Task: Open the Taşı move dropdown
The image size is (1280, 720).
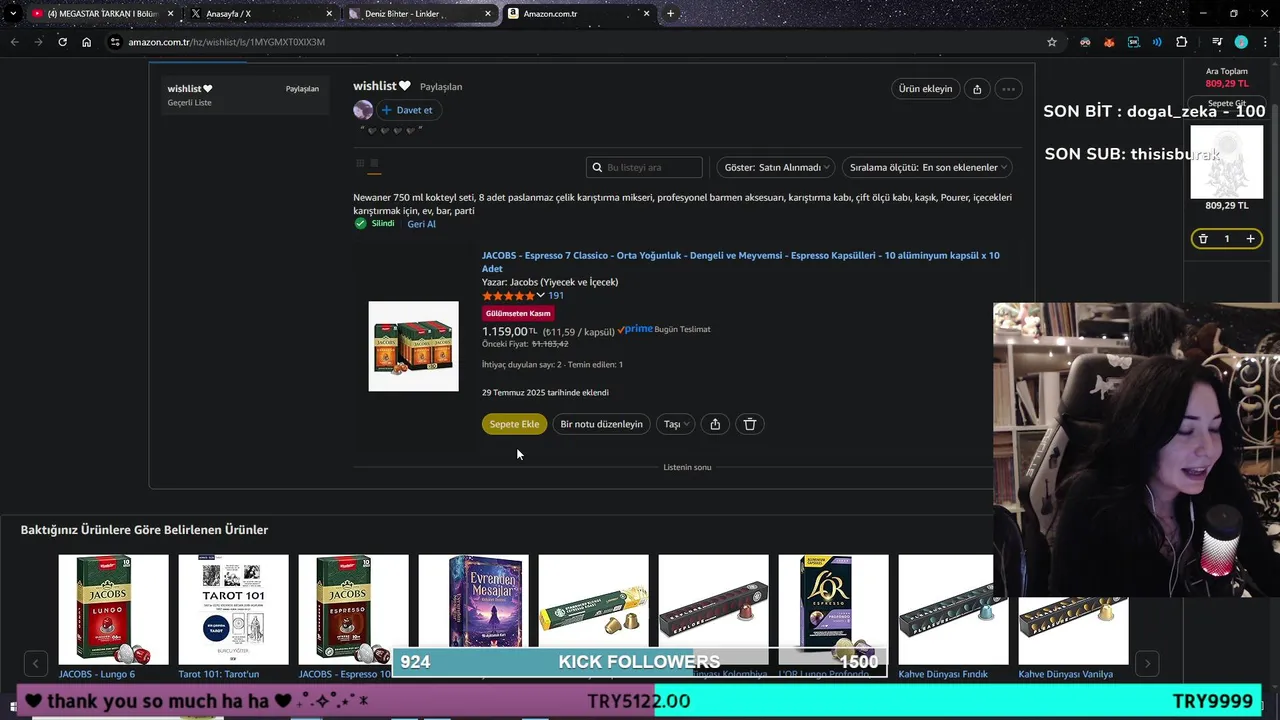Action: point(677,424)
